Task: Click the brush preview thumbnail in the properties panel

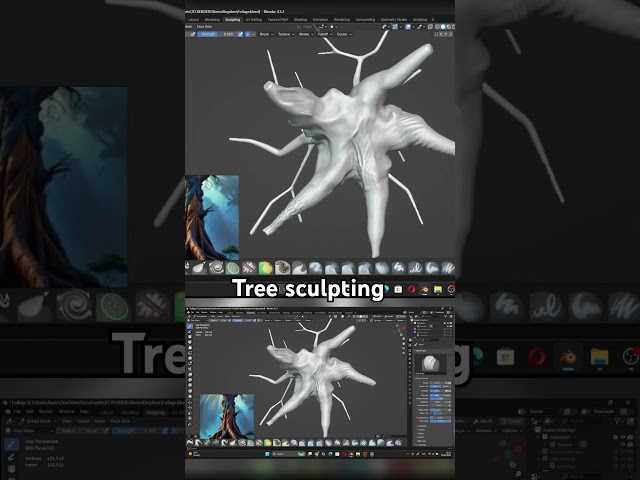Action: click(431, 364)
